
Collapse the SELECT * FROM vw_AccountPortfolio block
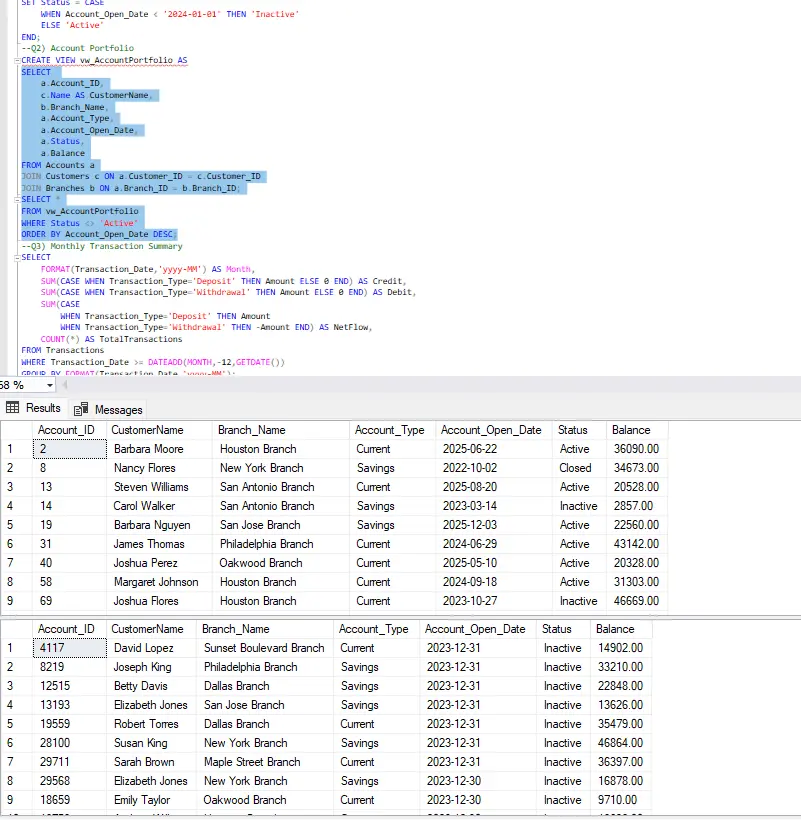(x=17, y=199)
